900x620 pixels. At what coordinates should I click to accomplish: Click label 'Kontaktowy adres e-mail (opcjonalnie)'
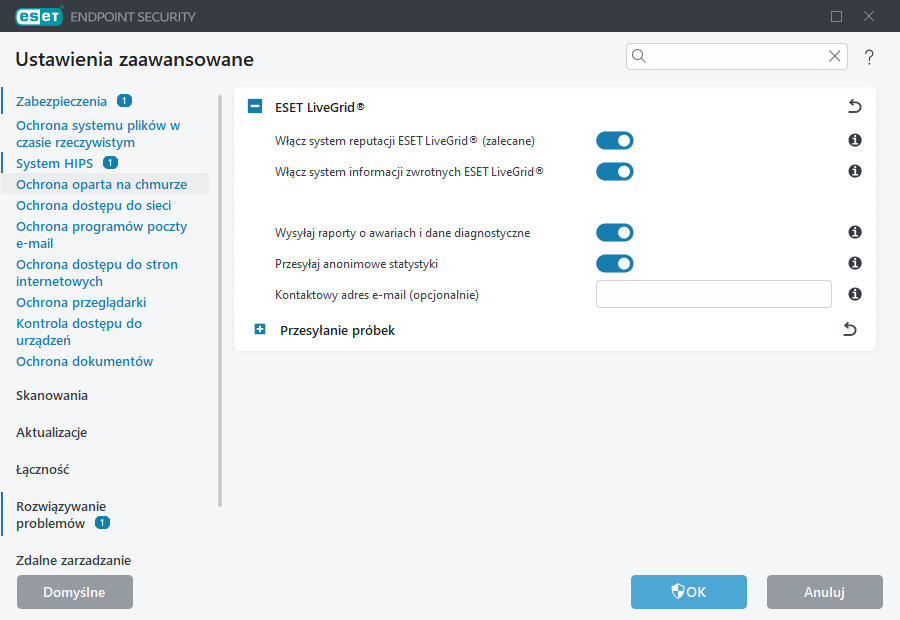tap(377, 295)
